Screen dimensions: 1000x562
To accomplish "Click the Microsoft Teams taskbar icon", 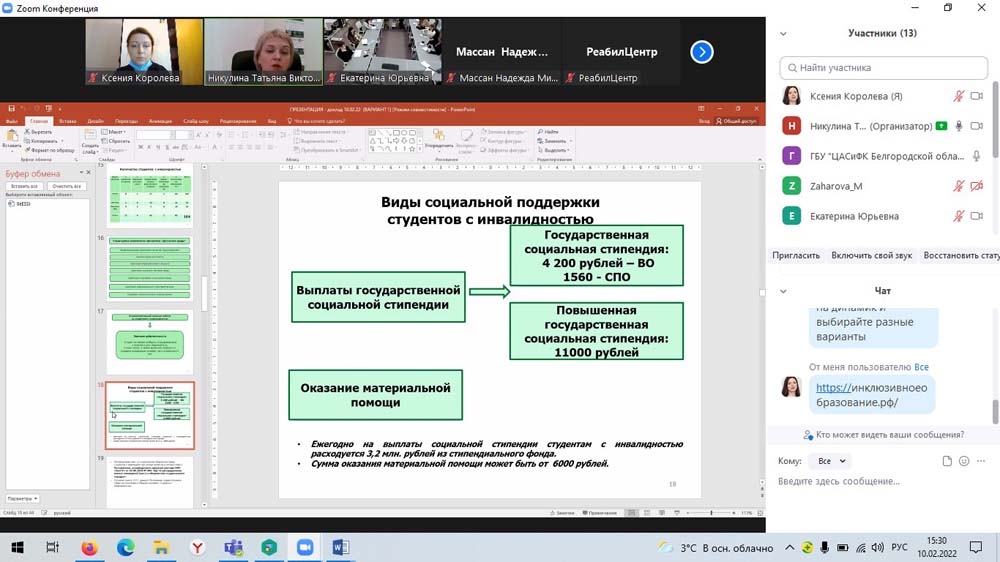I will pyautogui.click(x=233, y=547).
